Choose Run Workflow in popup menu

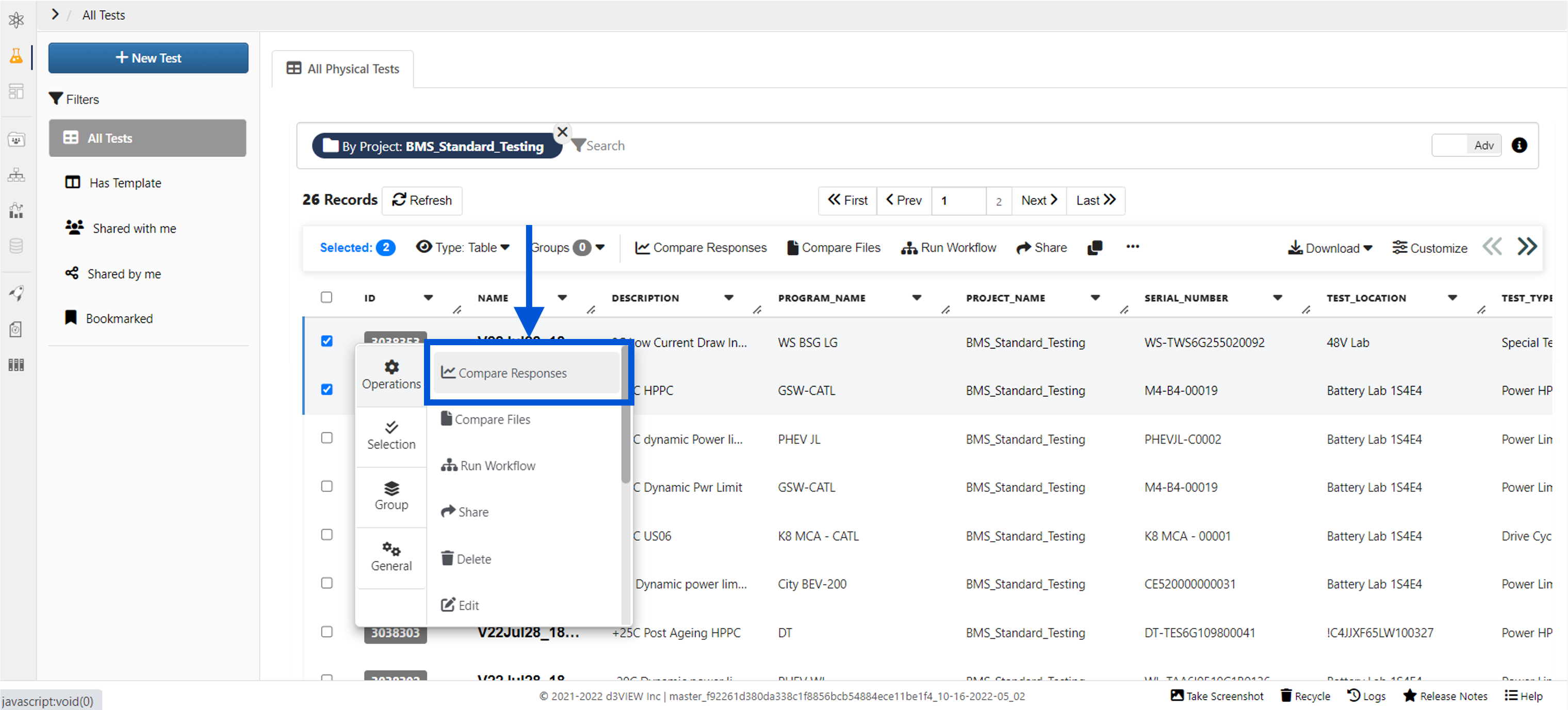488,465
